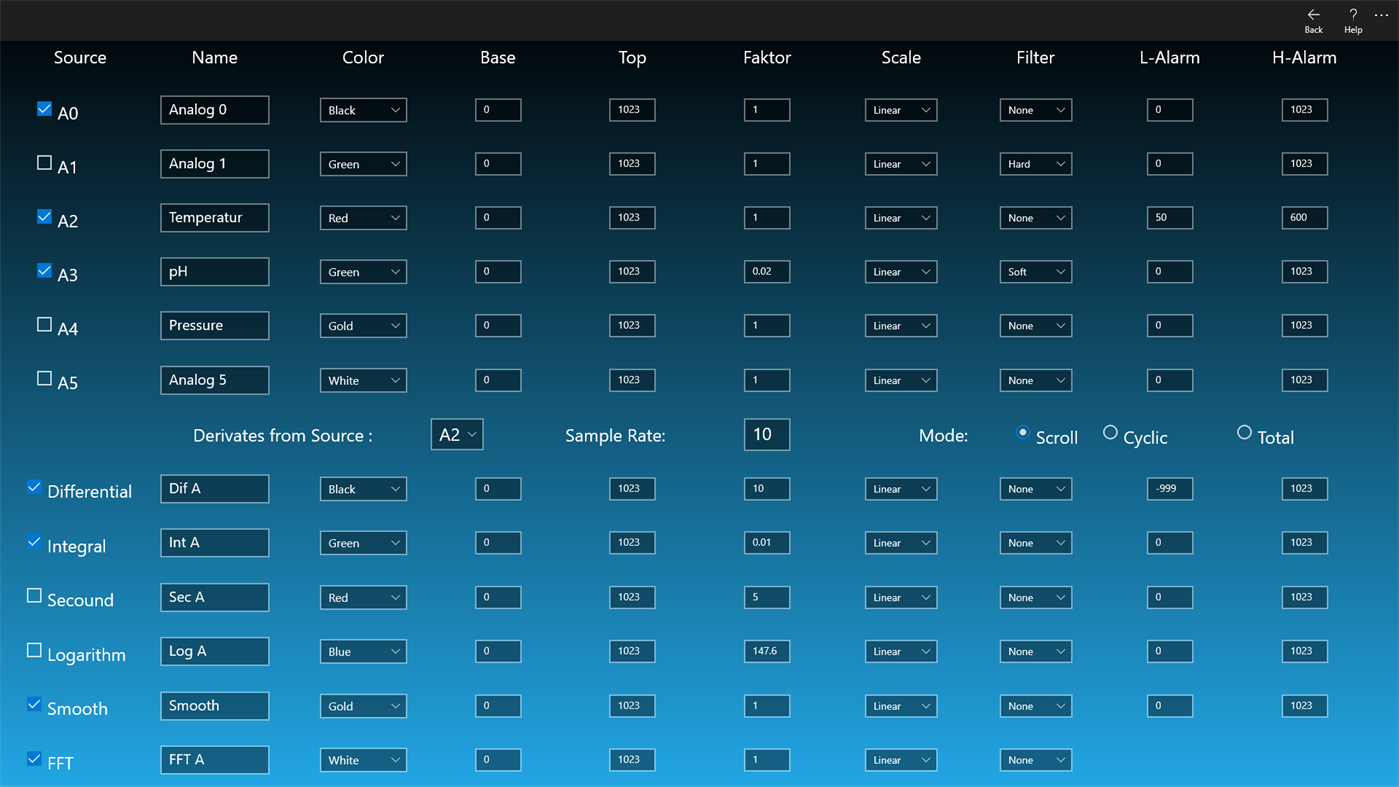The height and width of the screenshot is (787, 1399).
Task: Click the Sample Rate label
Action: tap(615, 436)
